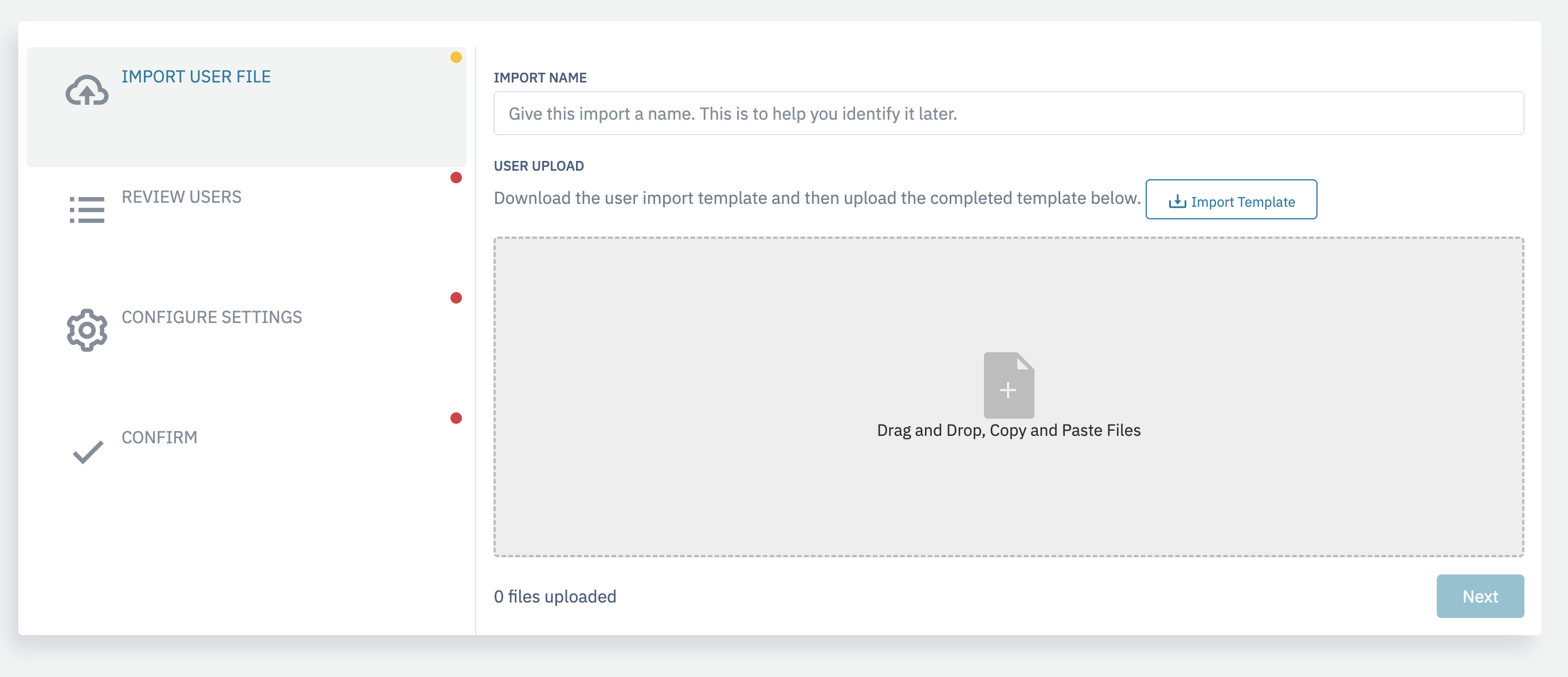Click the add-file icon in the drop zone
This screenshot has height=677, width=1568.
click(x=1009, y=385)
